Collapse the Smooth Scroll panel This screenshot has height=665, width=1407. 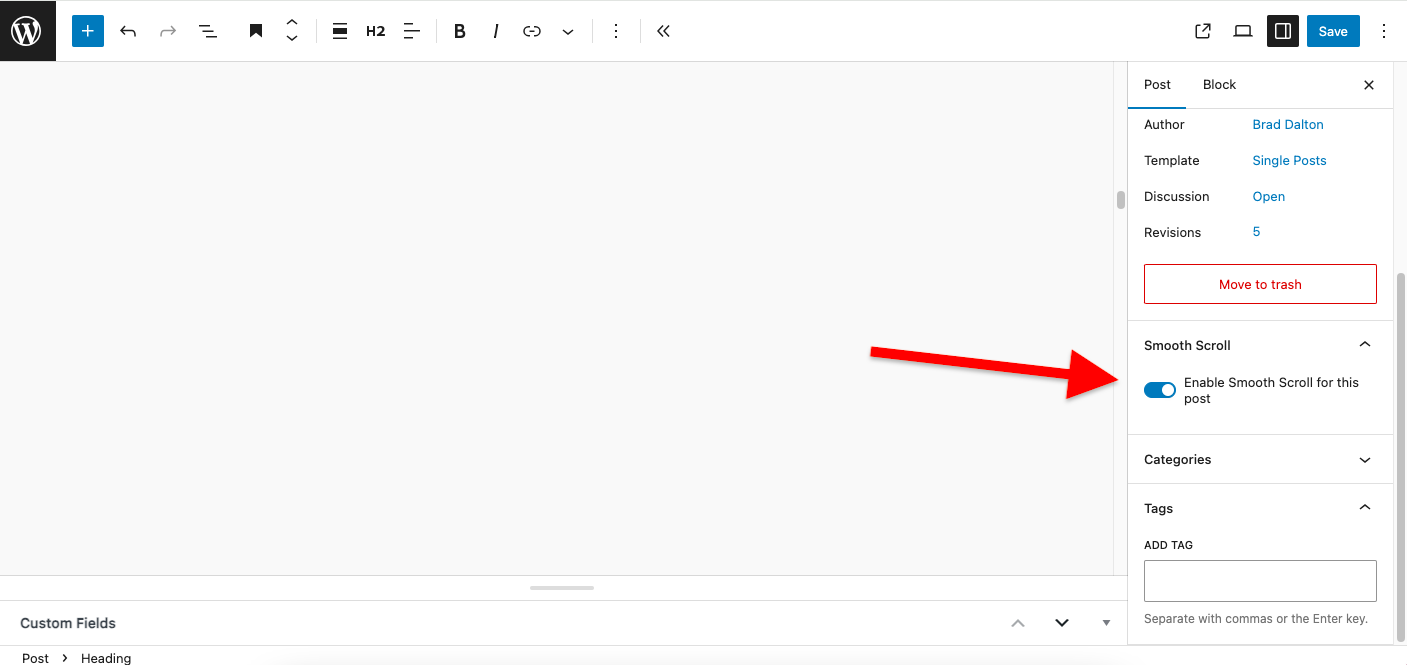pos(1365,345)
